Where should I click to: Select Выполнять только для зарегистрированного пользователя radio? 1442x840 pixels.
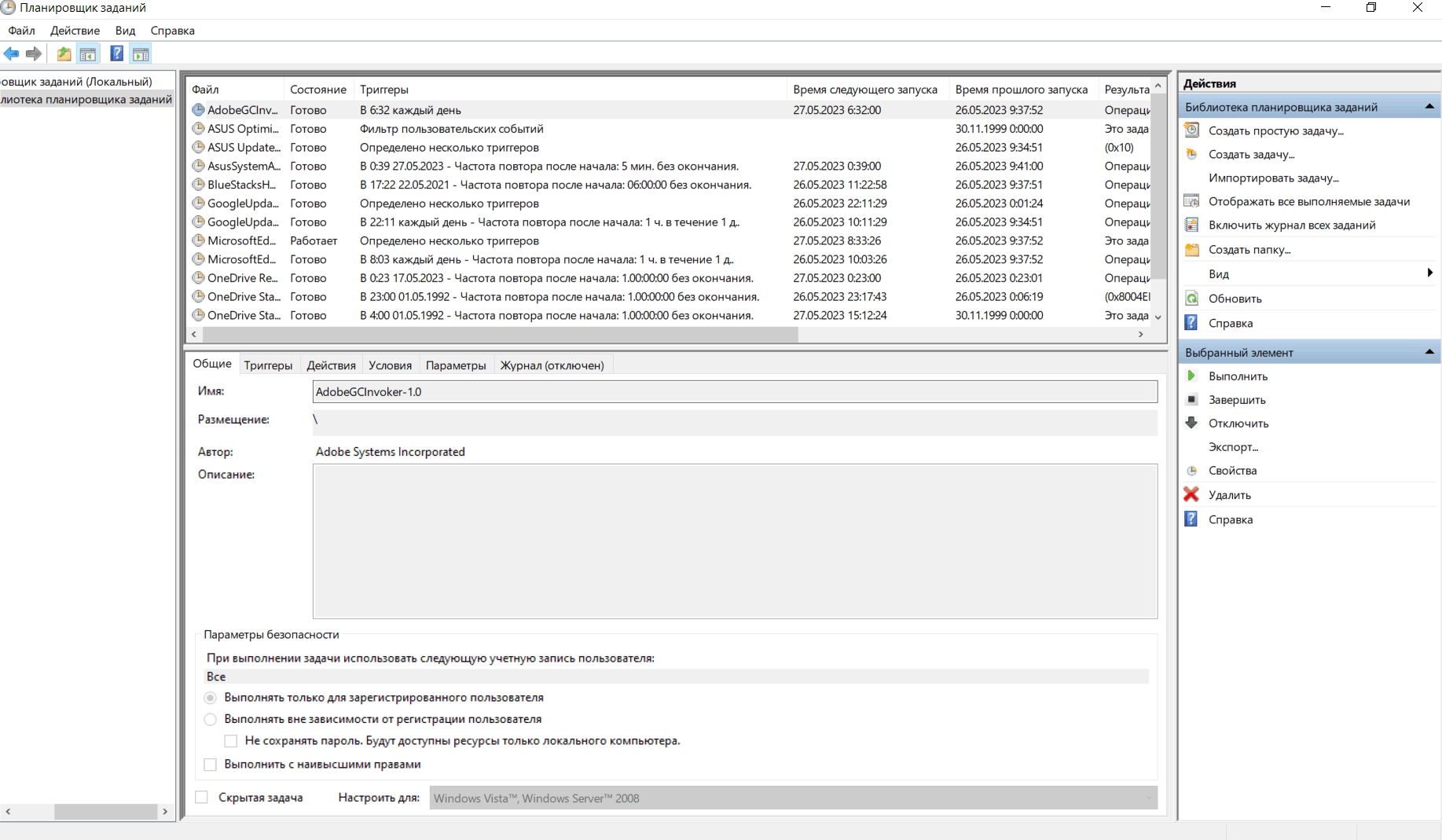click(211, 698)
